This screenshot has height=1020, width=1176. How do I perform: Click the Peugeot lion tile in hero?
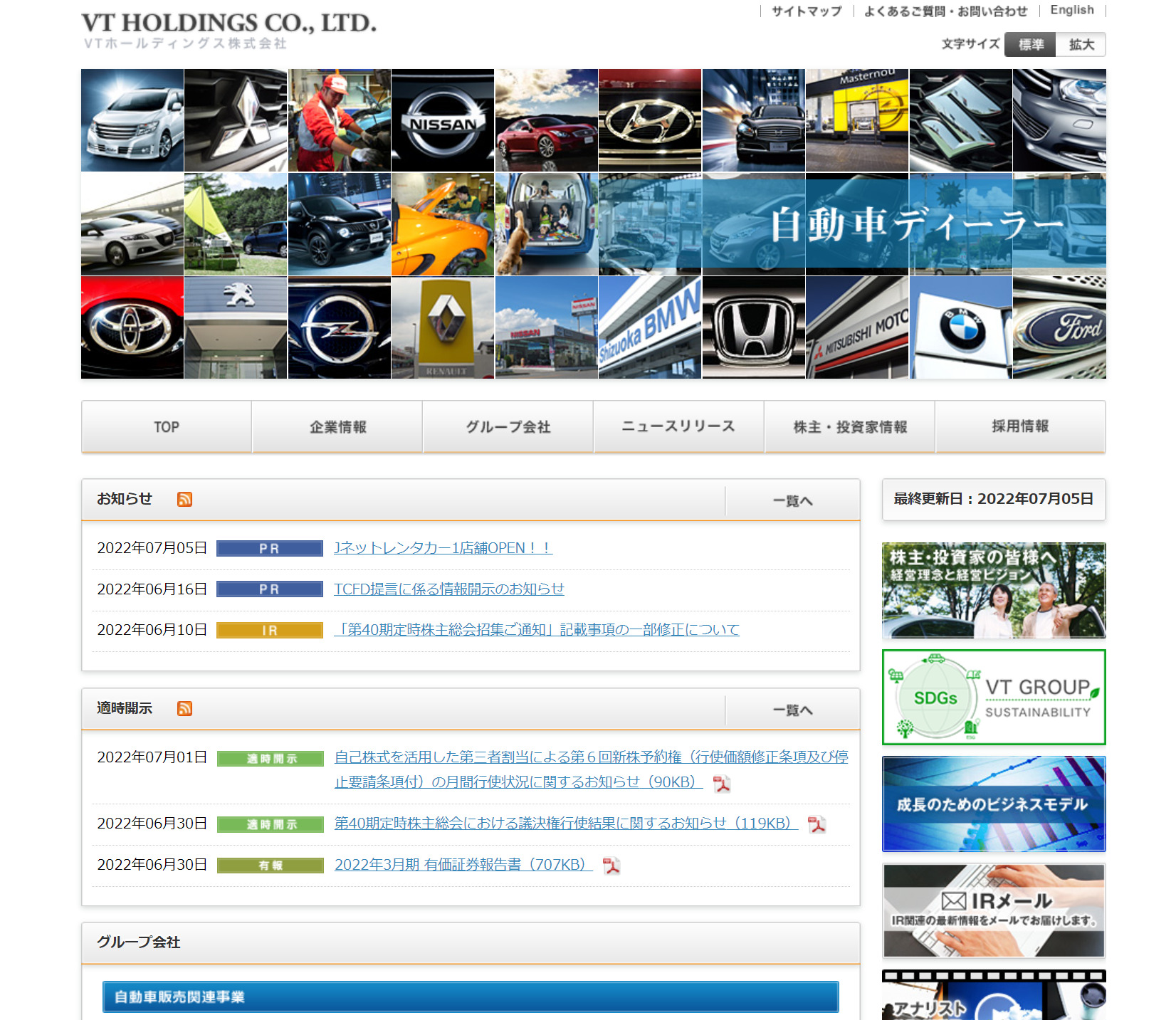pyautogui.click(x=236, y=327)
